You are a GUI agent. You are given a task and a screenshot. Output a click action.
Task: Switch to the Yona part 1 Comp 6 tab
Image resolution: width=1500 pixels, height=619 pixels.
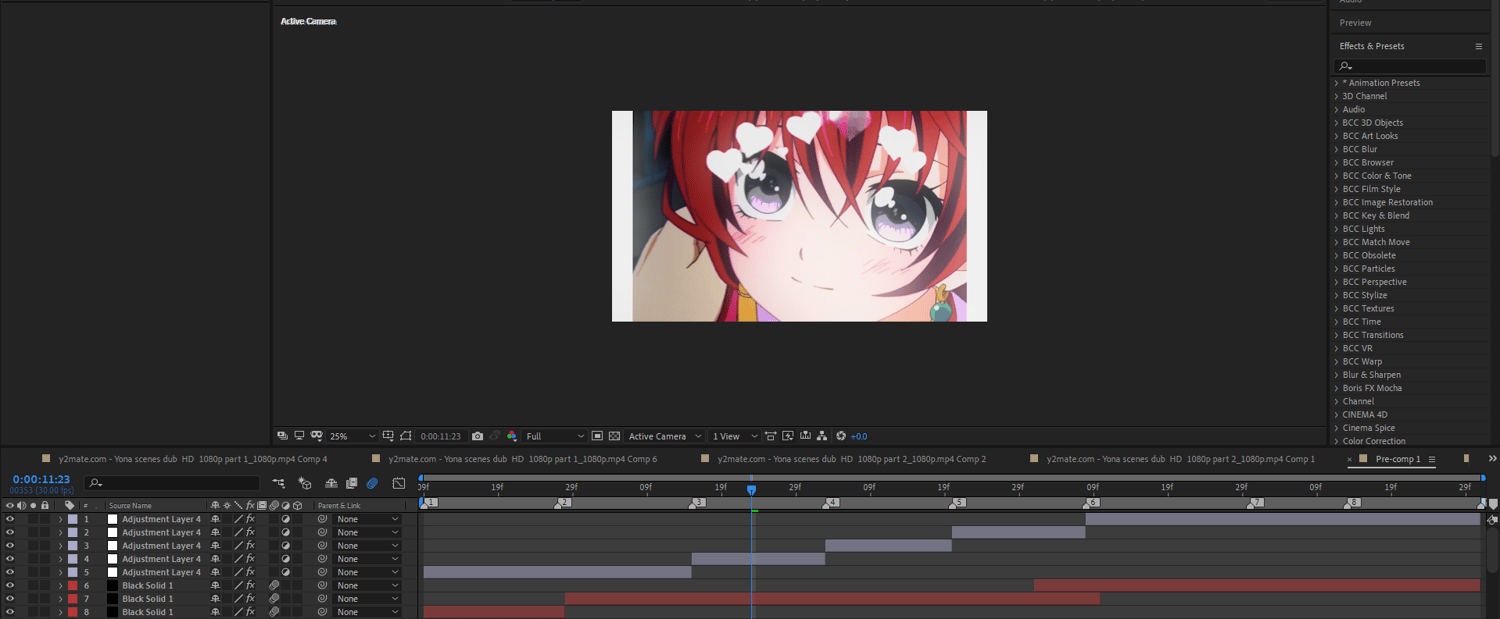point(522,459)
